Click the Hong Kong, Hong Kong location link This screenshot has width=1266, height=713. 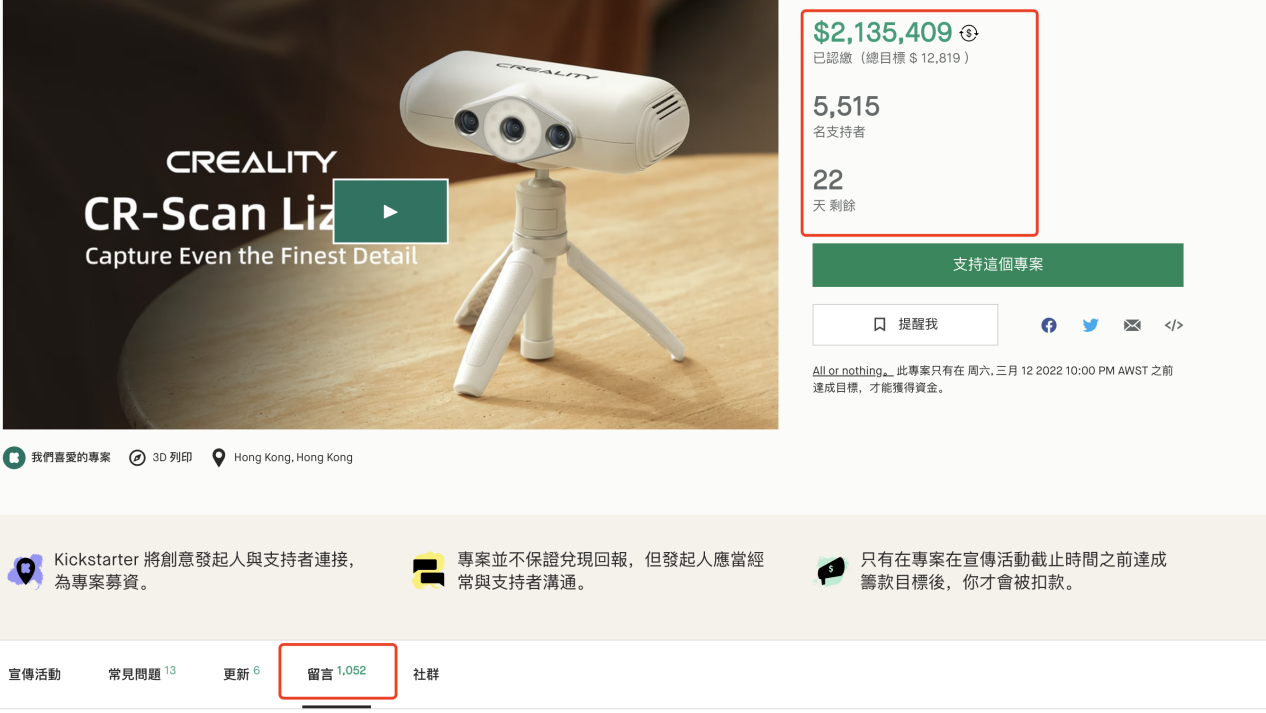(291, 457)
